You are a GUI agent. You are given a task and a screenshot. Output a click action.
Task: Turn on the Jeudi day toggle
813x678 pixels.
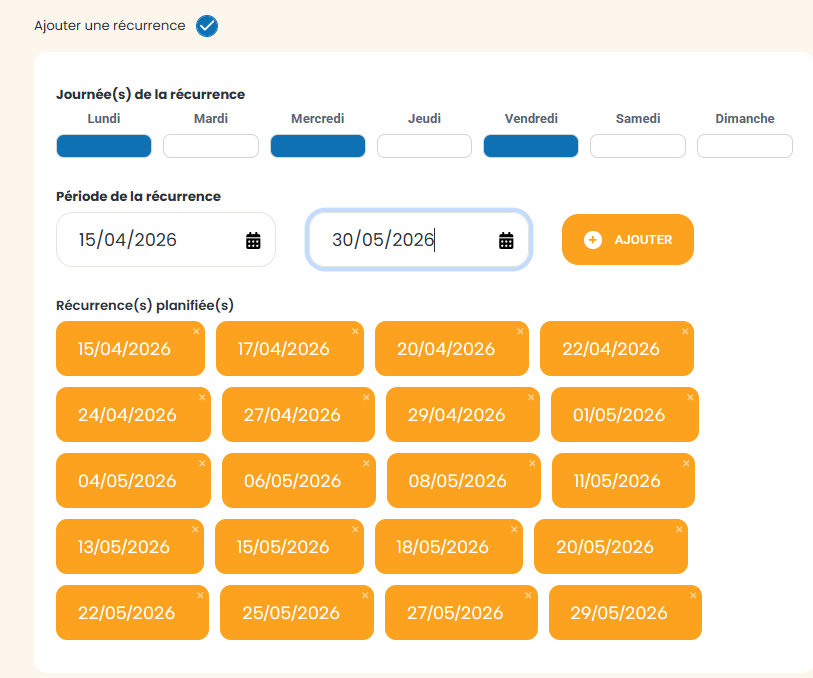click(x=424, y=146)
